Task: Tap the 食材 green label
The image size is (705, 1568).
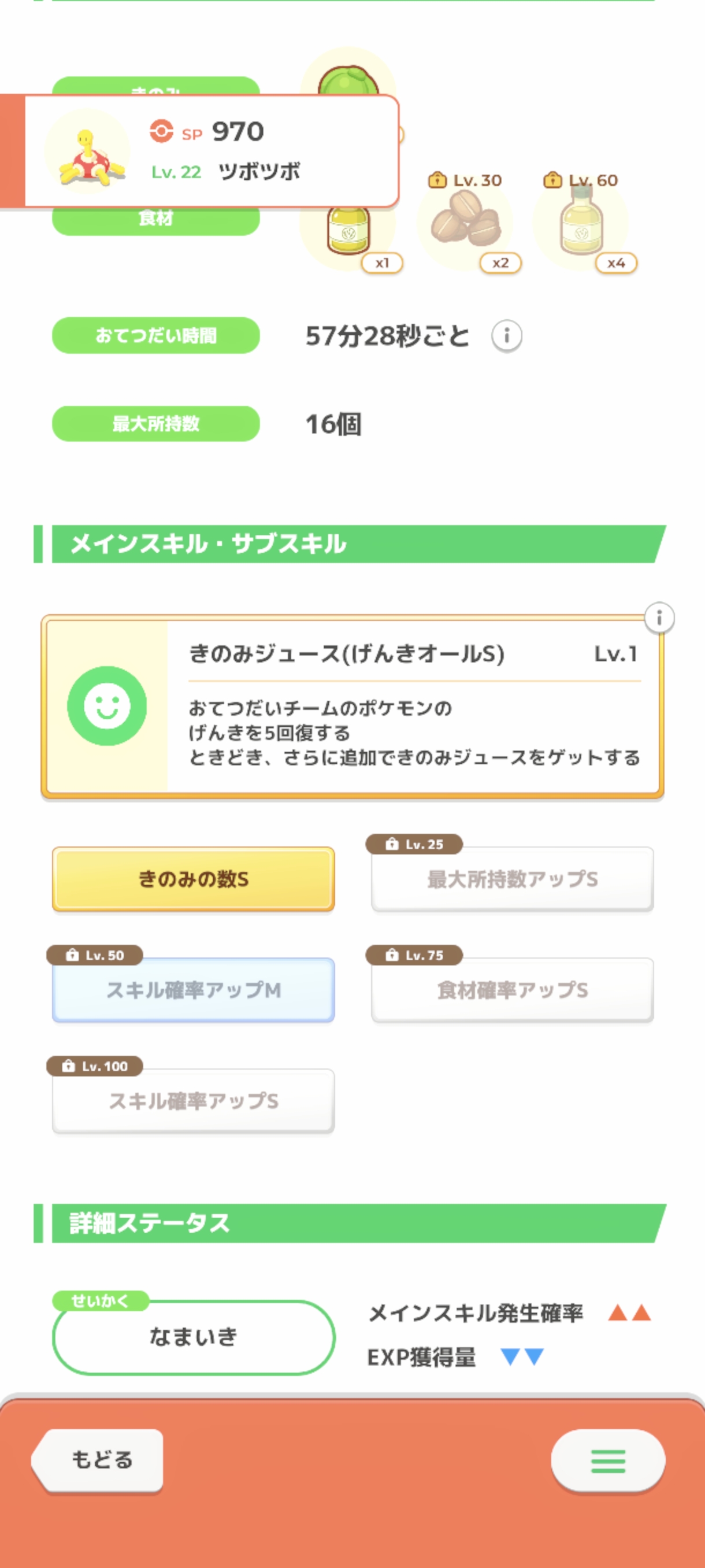Action: [x=155, y=220]
